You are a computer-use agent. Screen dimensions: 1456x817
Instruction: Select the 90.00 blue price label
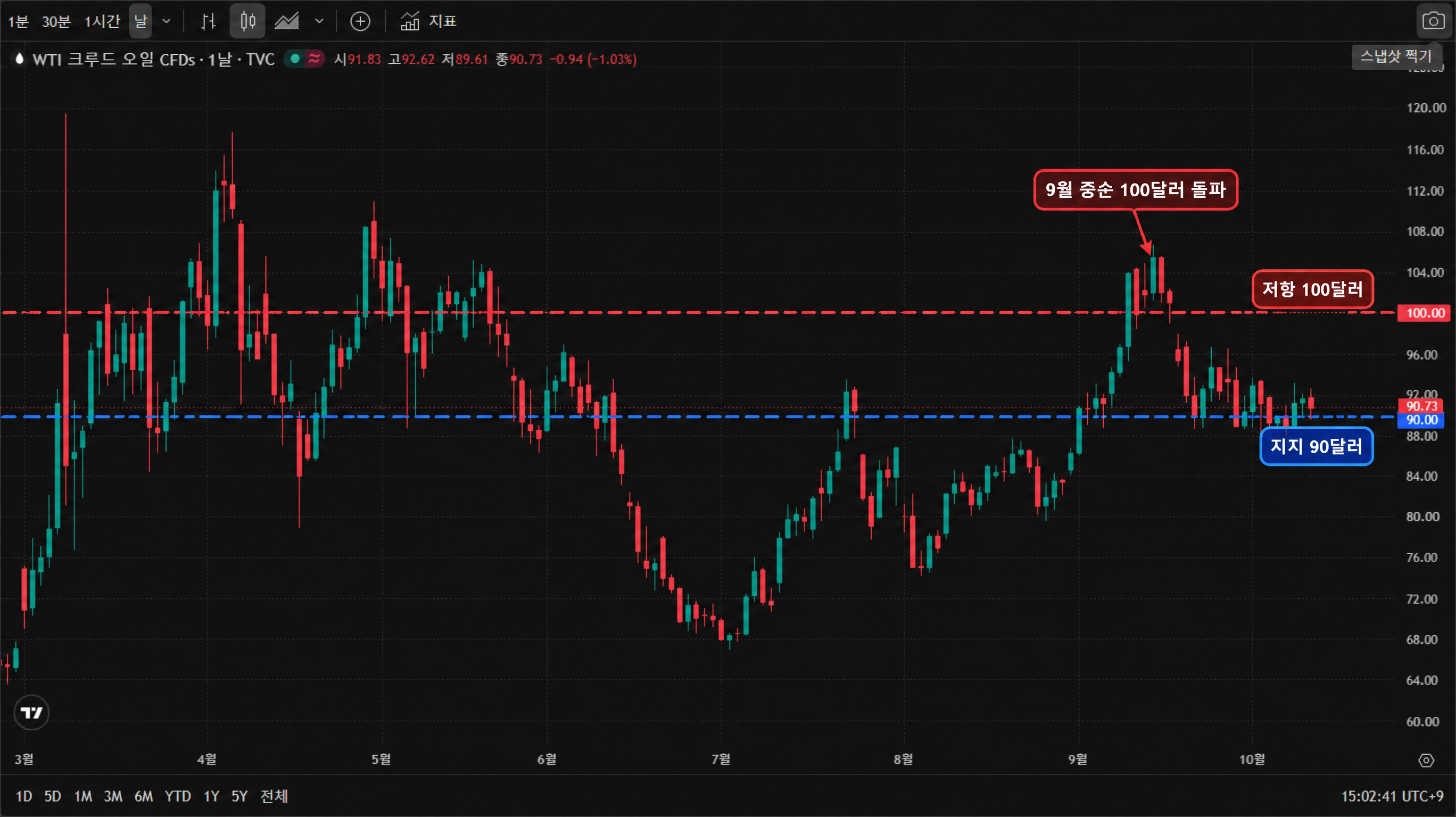(1421, 420)
